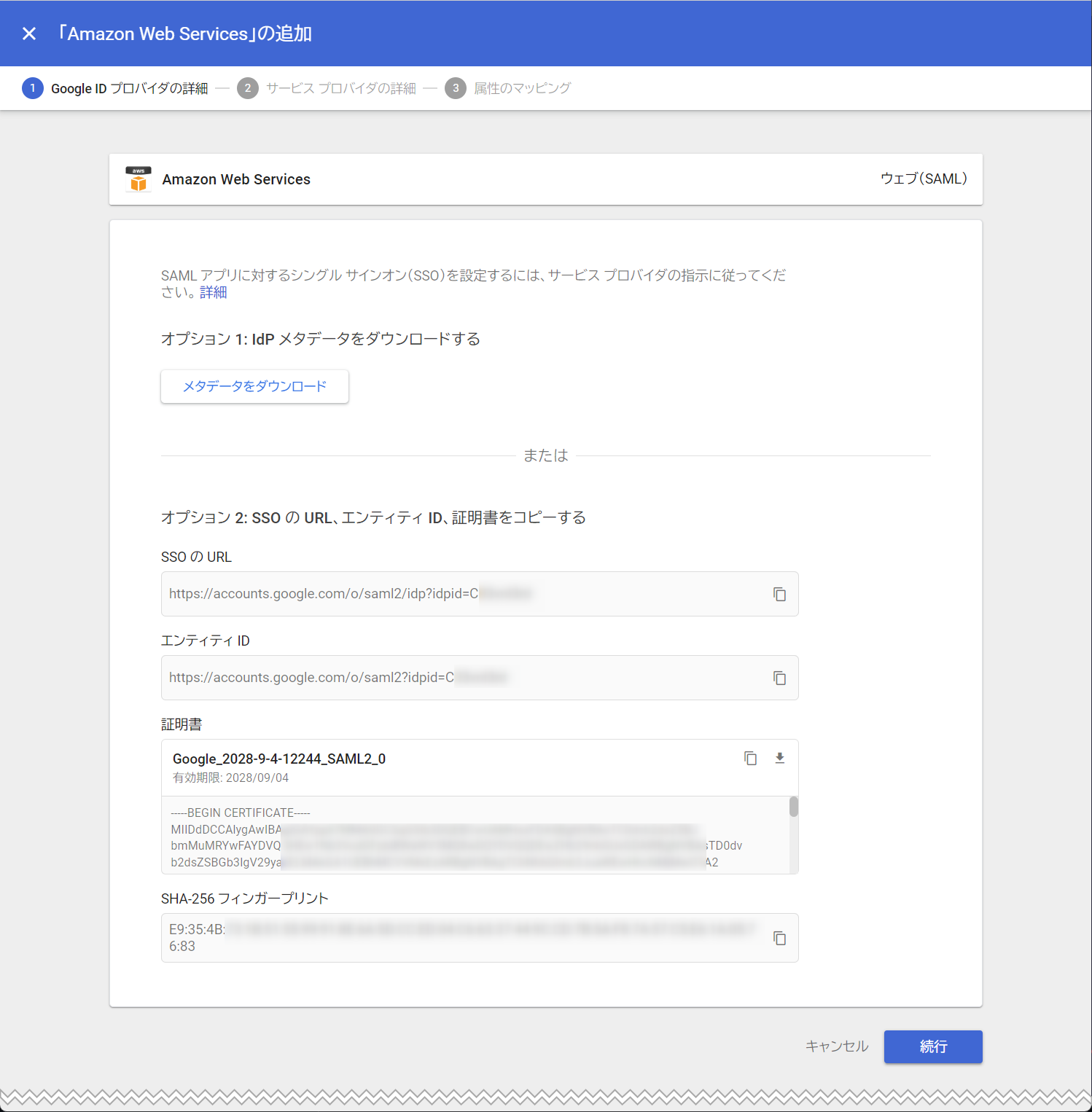Select step 3 属性のマッピング

pos(508,88)
